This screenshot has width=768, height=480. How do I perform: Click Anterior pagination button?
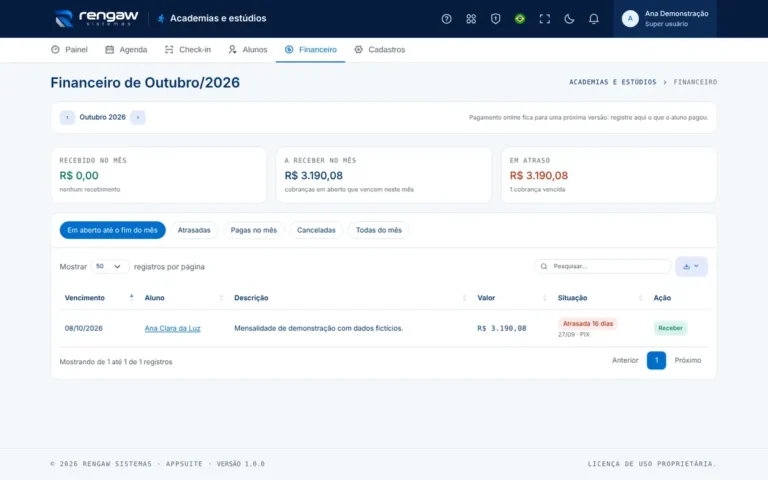tap(625, 360)
